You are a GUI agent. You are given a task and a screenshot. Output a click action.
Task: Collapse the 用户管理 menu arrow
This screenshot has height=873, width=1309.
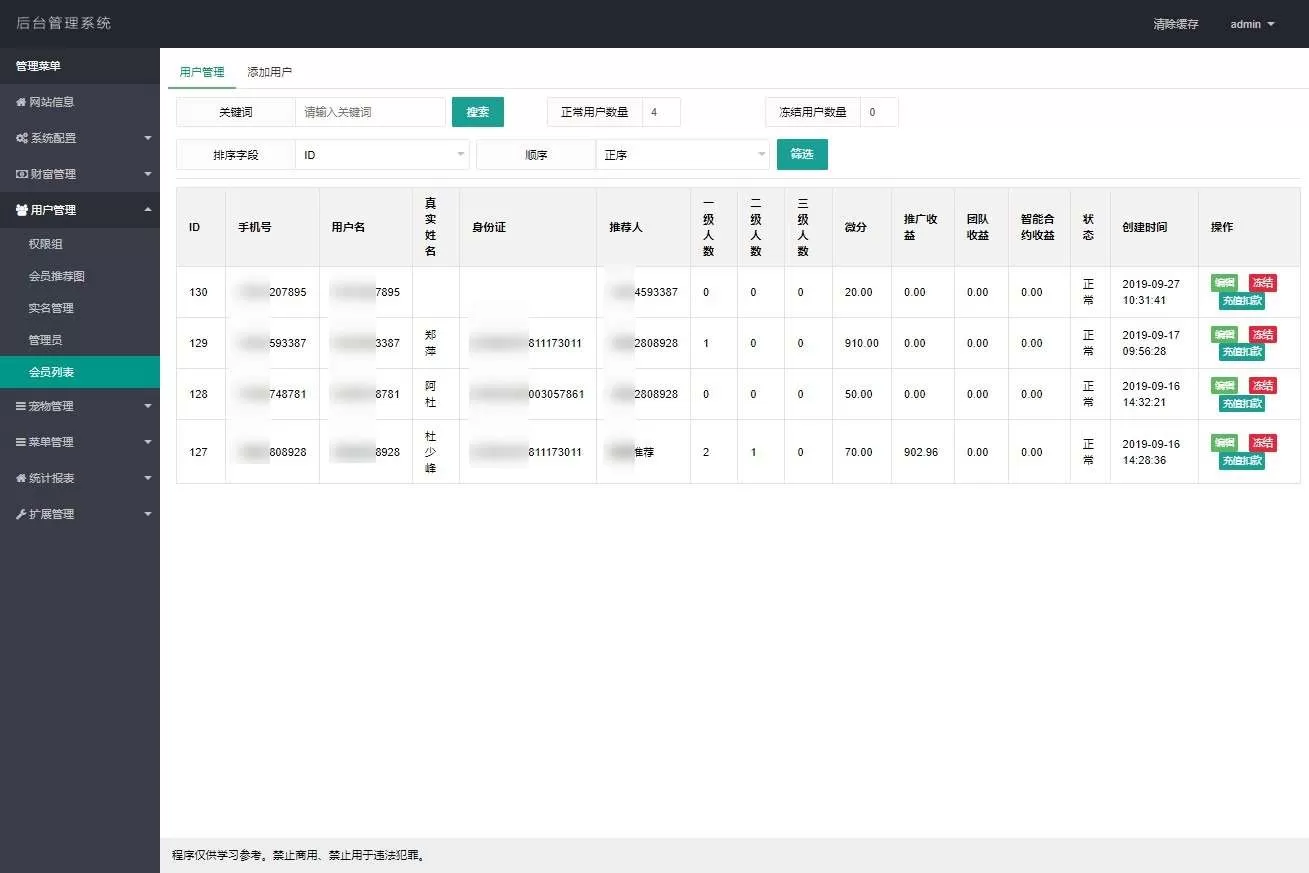point(148,210)
